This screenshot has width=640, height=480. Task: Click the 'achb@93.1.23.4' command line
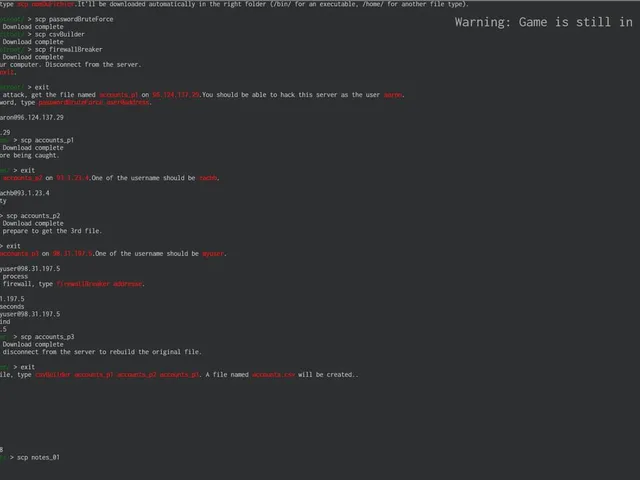(x=25, y=193)
